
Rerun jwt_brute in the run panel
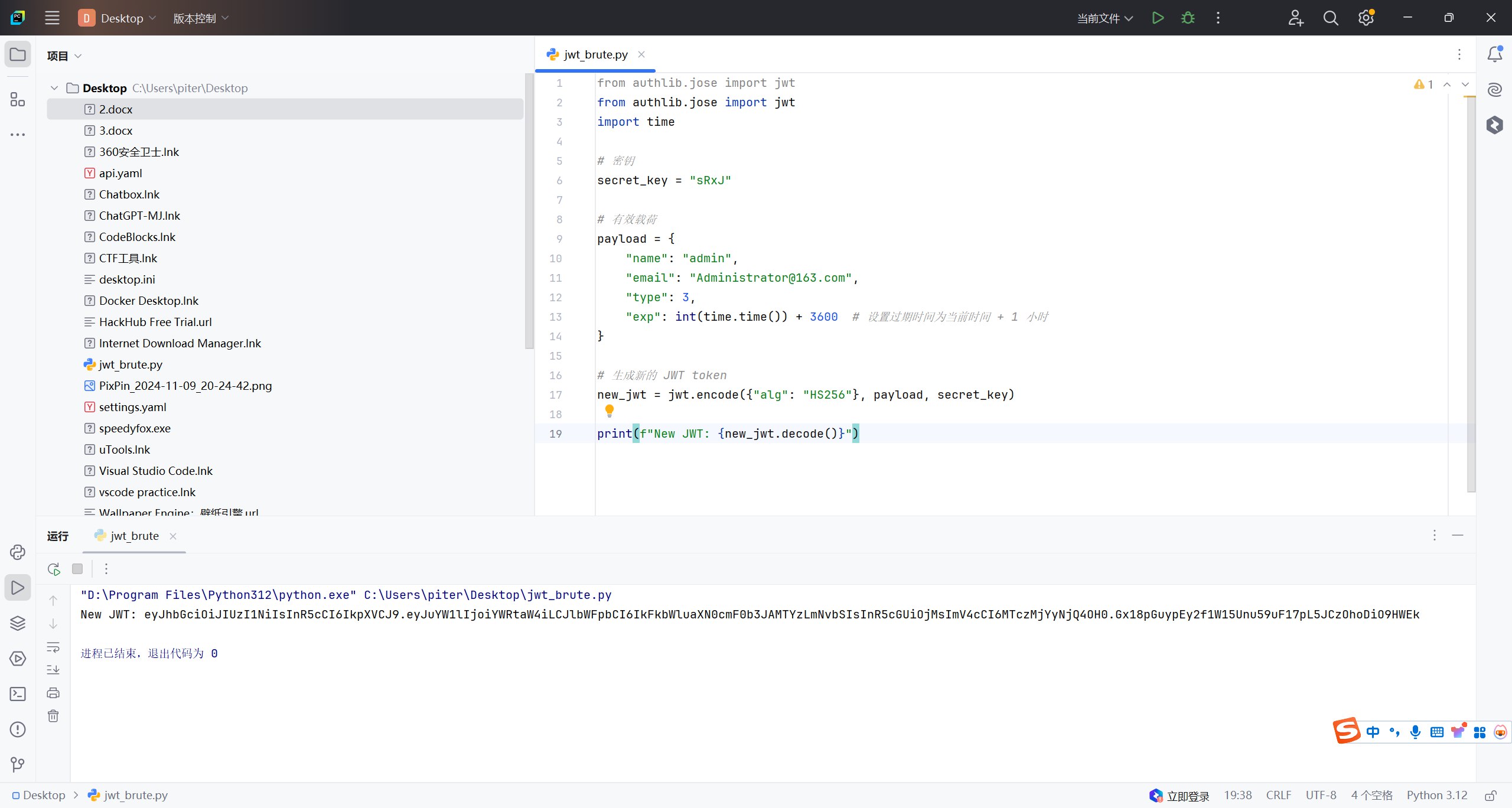[54, 569]
